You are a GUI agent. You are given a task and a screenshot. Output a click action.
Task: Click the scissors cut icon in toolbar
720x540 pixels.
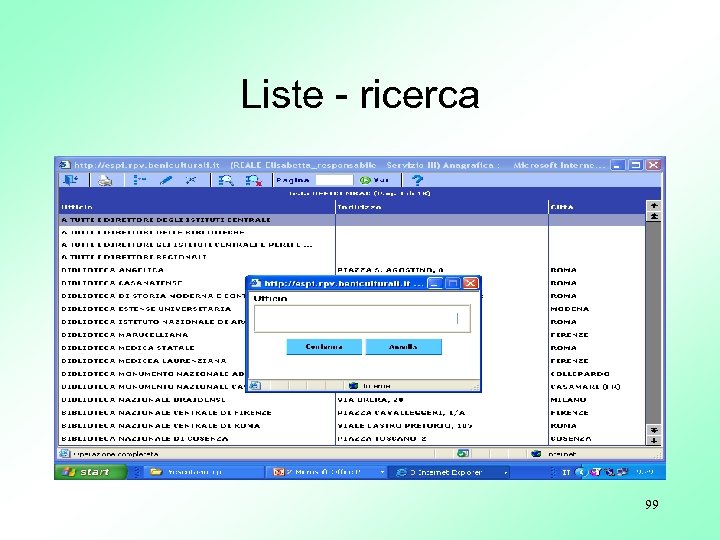click(191, 180)
